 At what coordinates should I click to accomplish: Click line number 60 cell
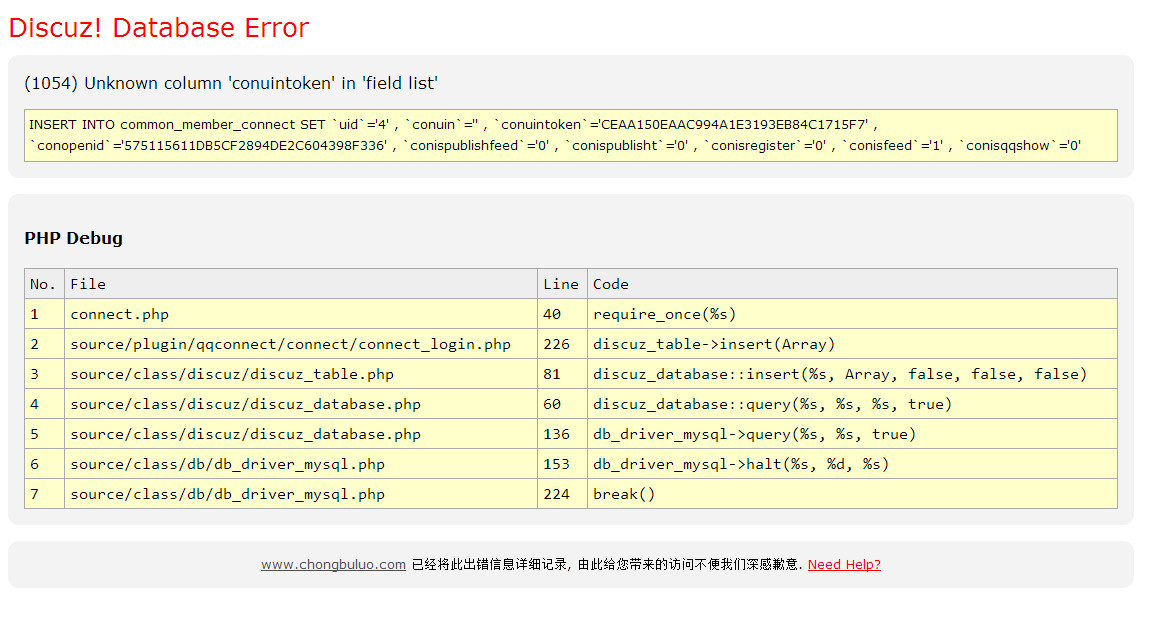click(x=562, y=404)
